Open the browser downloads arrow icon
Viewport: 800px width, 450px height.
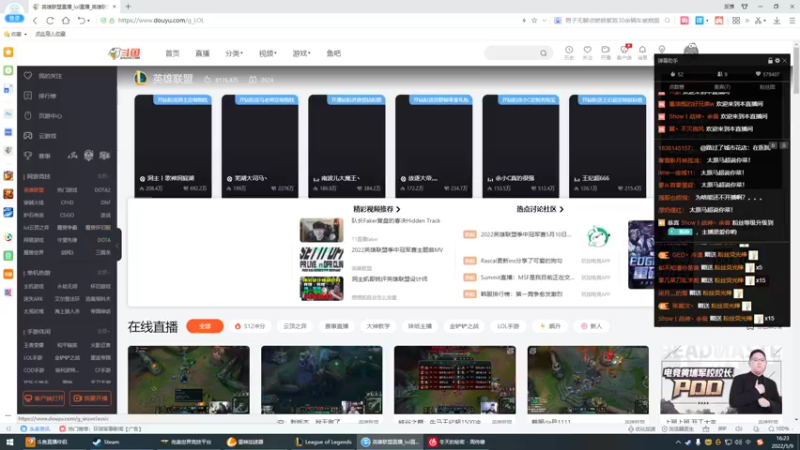click(777, 20)
